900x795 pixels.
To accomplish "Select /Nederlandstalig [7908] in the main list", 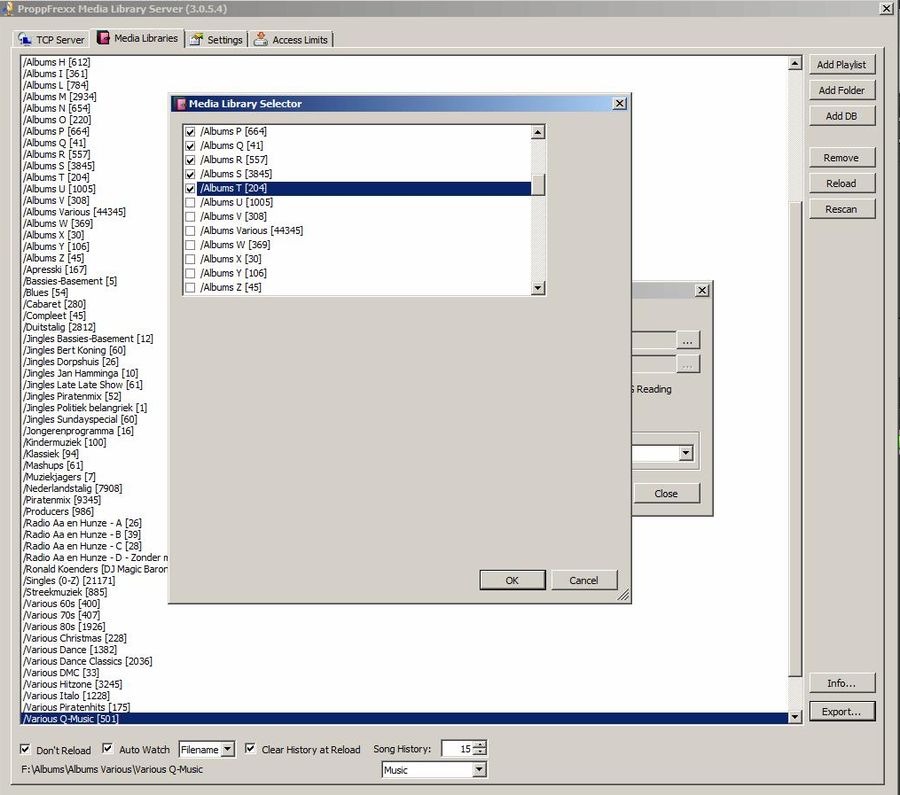I will pos(73,488).
